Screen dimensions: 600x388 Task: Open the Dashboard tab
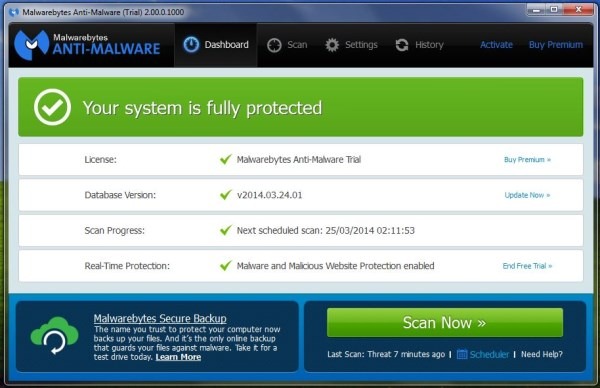[216, 45]
